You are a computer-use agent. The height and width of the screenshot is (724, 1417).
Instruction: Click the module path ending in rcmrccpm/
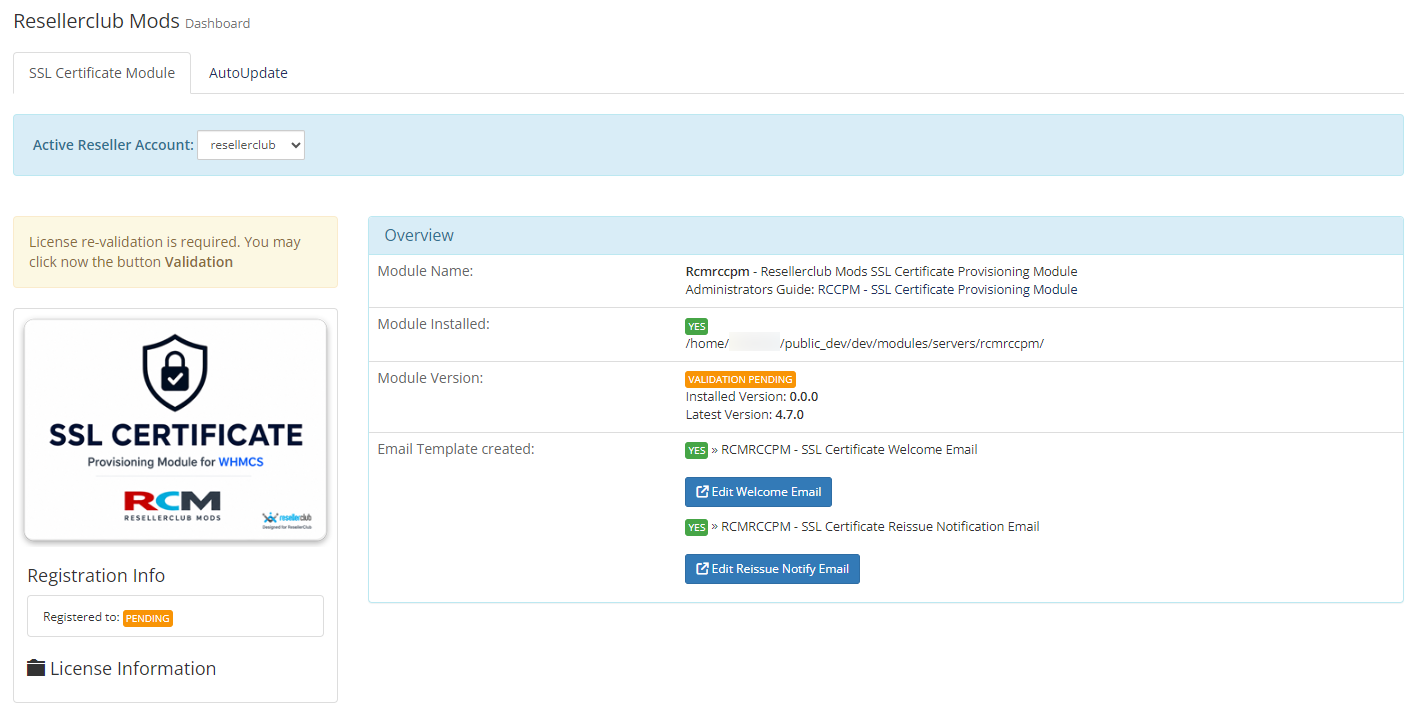coord(864,344)
